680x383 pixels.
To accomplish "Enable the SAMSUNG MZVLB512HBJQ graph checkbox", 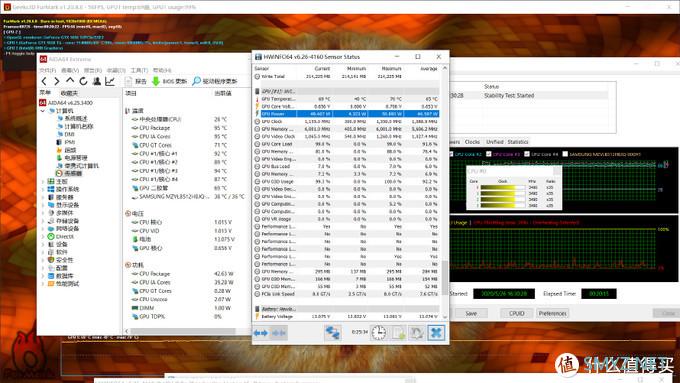I will pyautogui.click(x=565, y=154).
